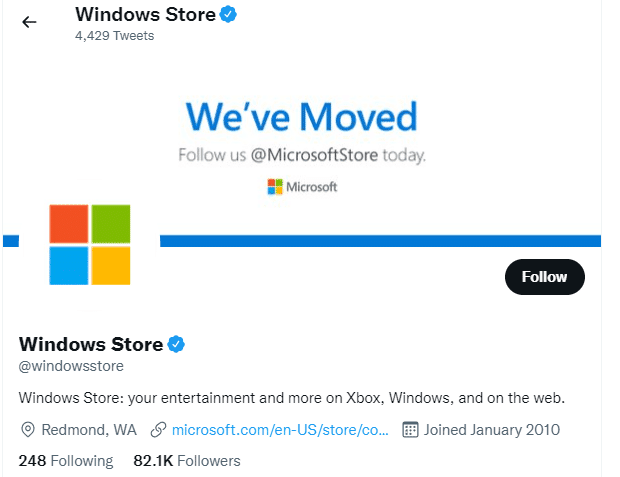Viewport: 620px width, 477px height.
Task: Click the Windows Store title in header
Action: pos(145,15)
